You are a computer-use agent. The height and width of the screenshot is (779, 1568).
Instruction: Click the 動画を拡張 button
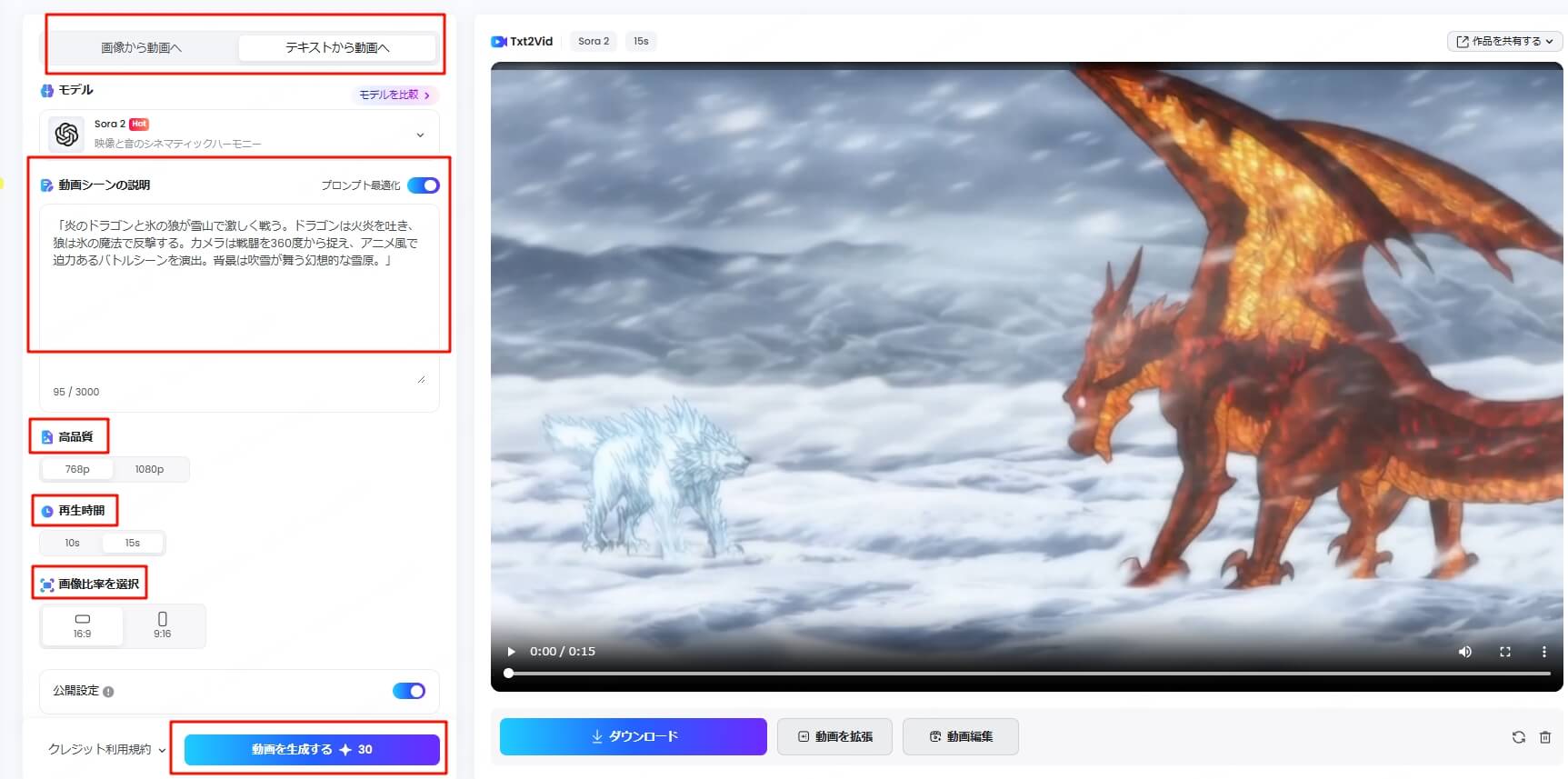[834, 736]
